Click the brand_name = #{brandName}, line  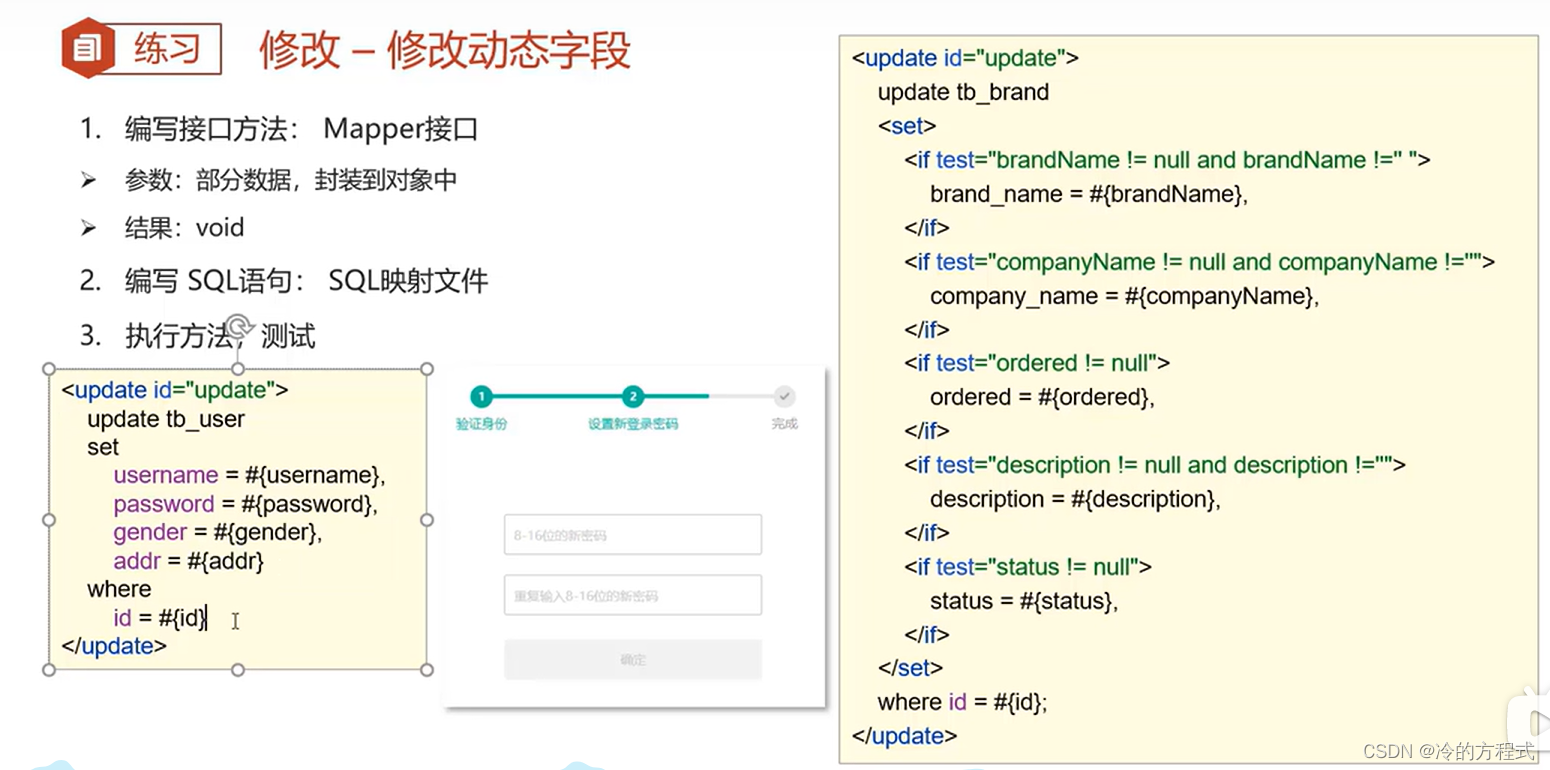1089,195
